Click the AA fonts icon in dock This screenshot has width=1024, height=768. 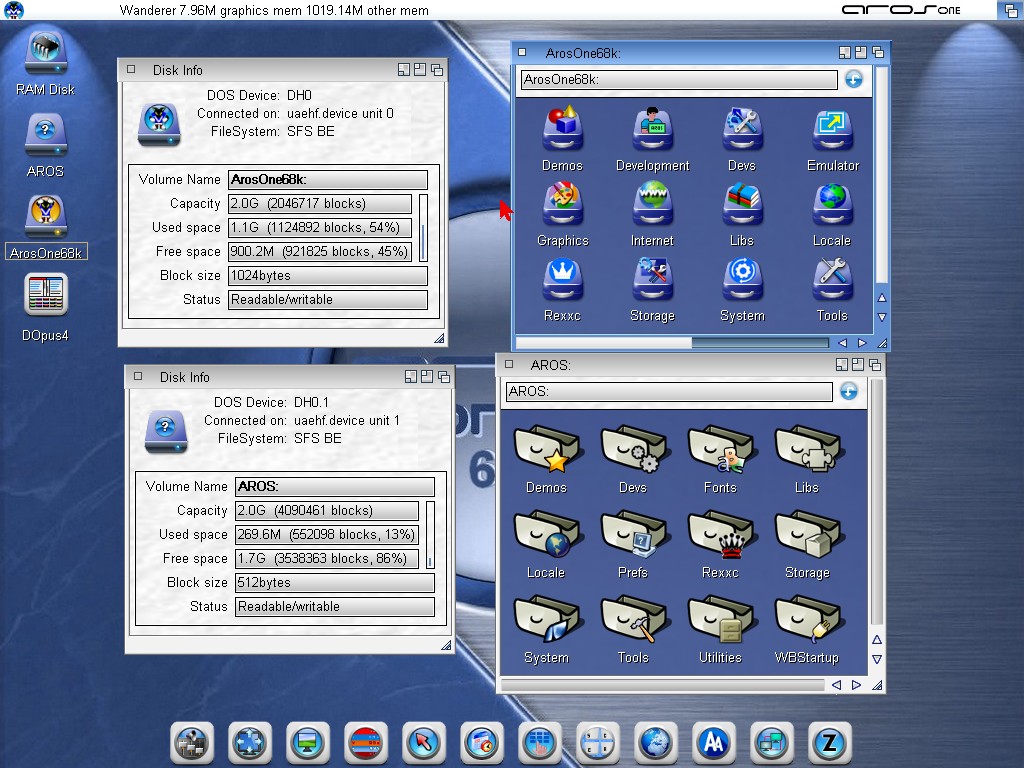tap(714, 743)
